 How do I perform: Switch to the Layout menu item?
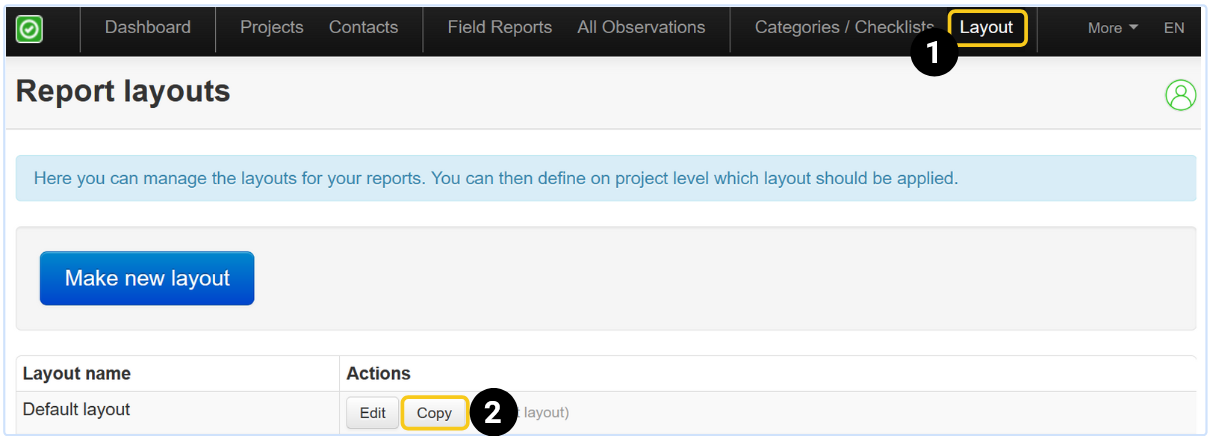pos(986,28)
